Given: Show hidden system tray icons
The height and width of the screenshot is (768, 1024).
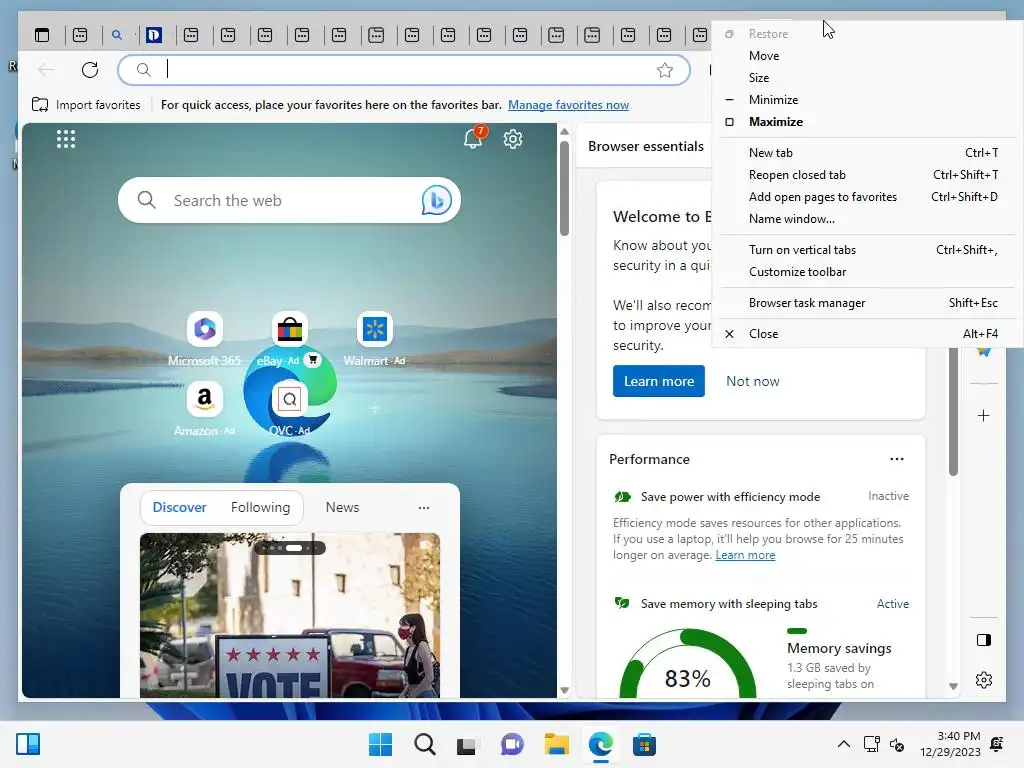Looking at the screenshot, I should (844, 744).
